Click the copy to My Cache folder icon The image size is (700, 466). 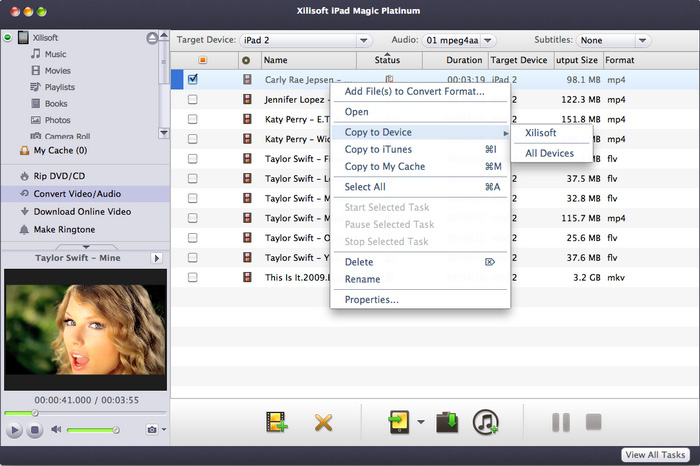(x=448, y=422)
